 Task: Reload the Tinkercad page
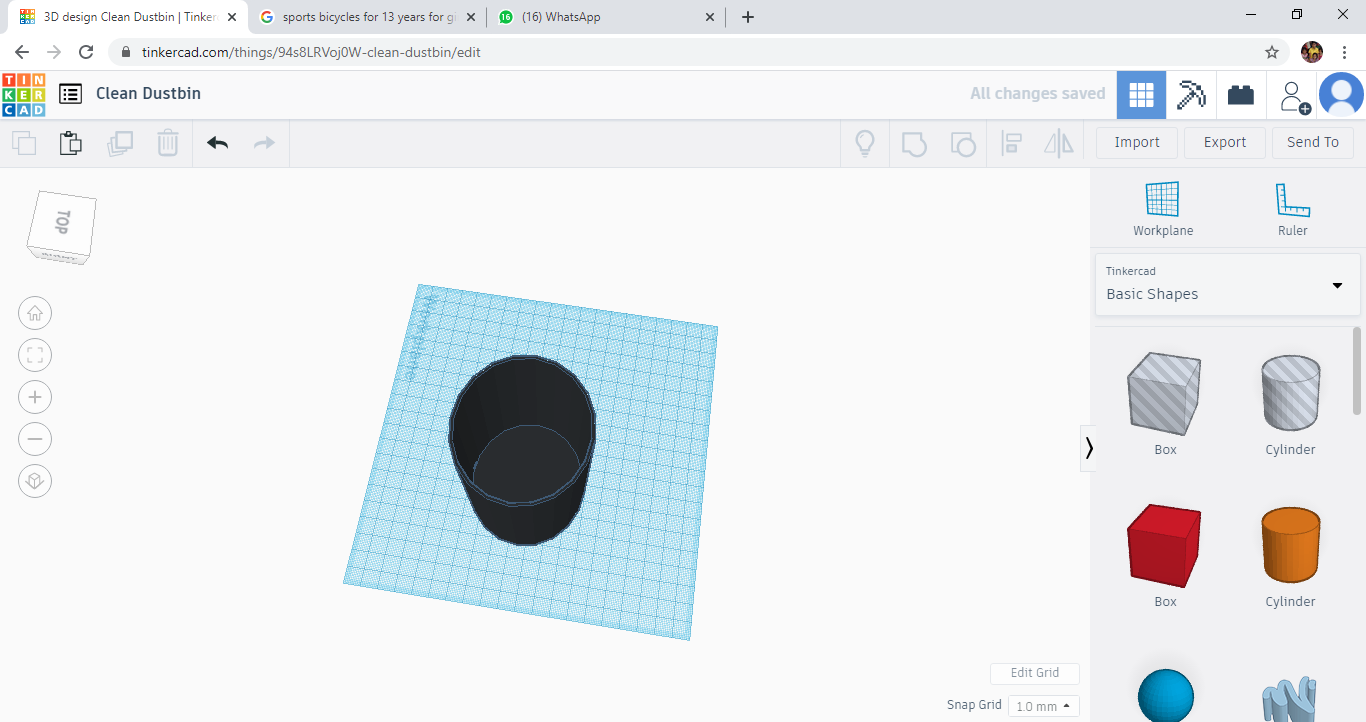86,52
